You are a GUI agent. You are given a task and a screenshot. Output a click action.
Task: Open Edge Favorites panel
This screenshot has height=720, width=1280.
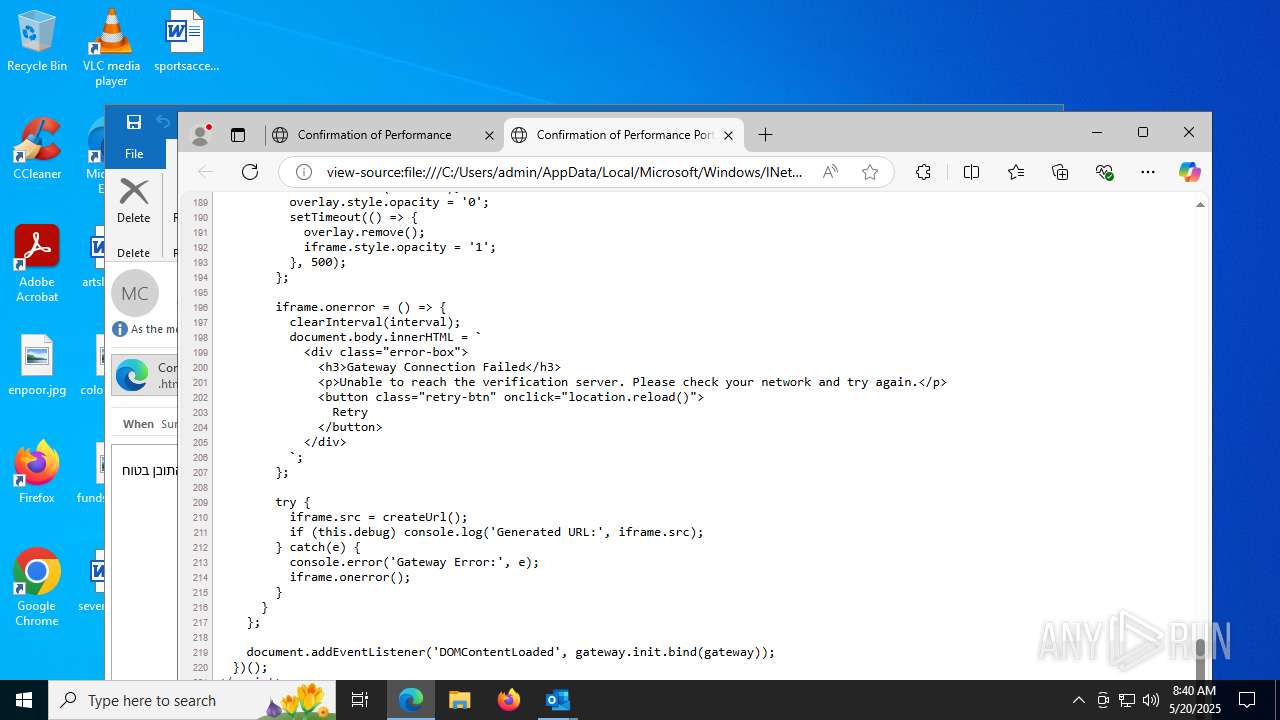1016,172
